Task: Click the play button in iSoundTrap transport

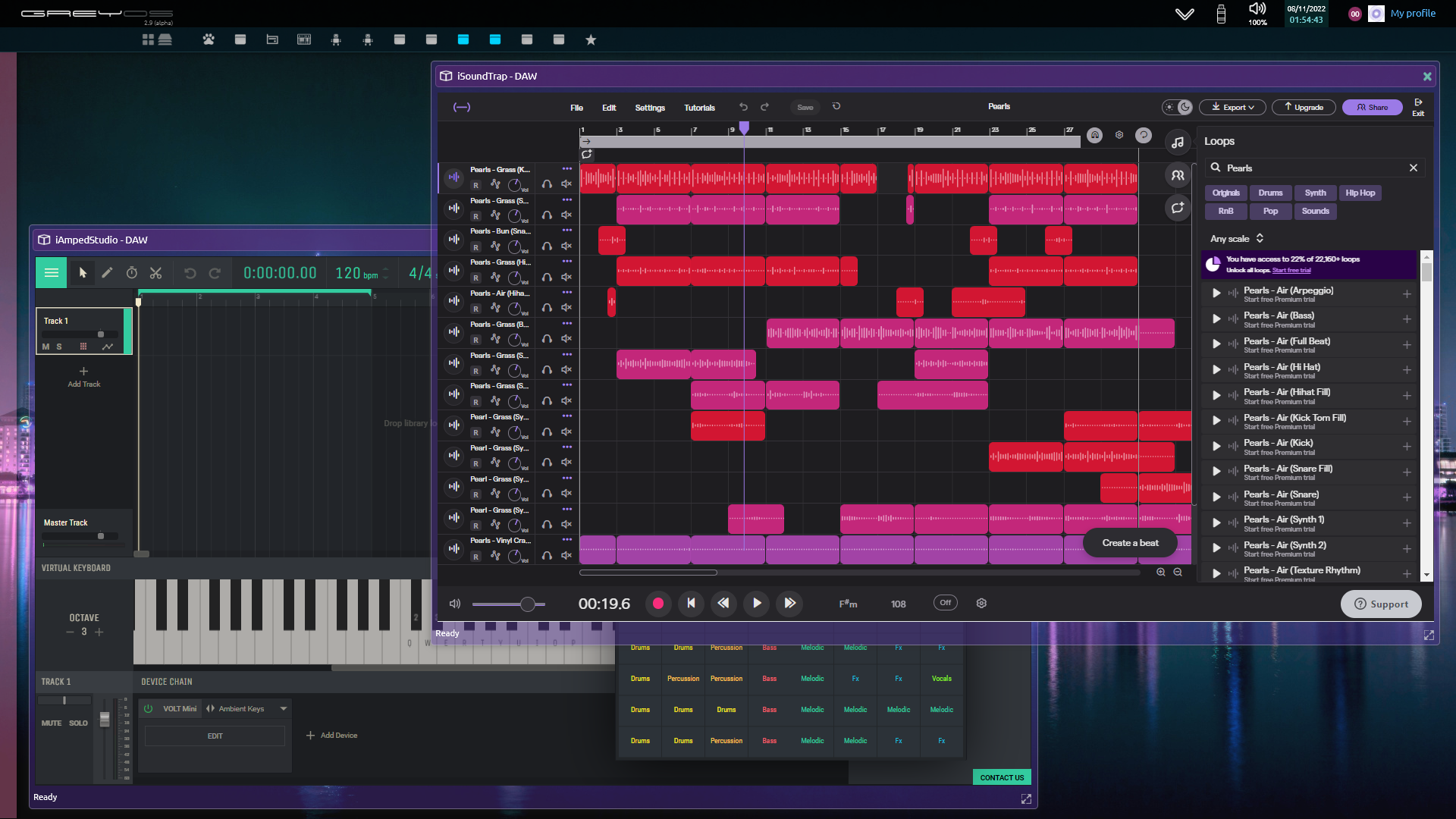Action: point(756,603)
